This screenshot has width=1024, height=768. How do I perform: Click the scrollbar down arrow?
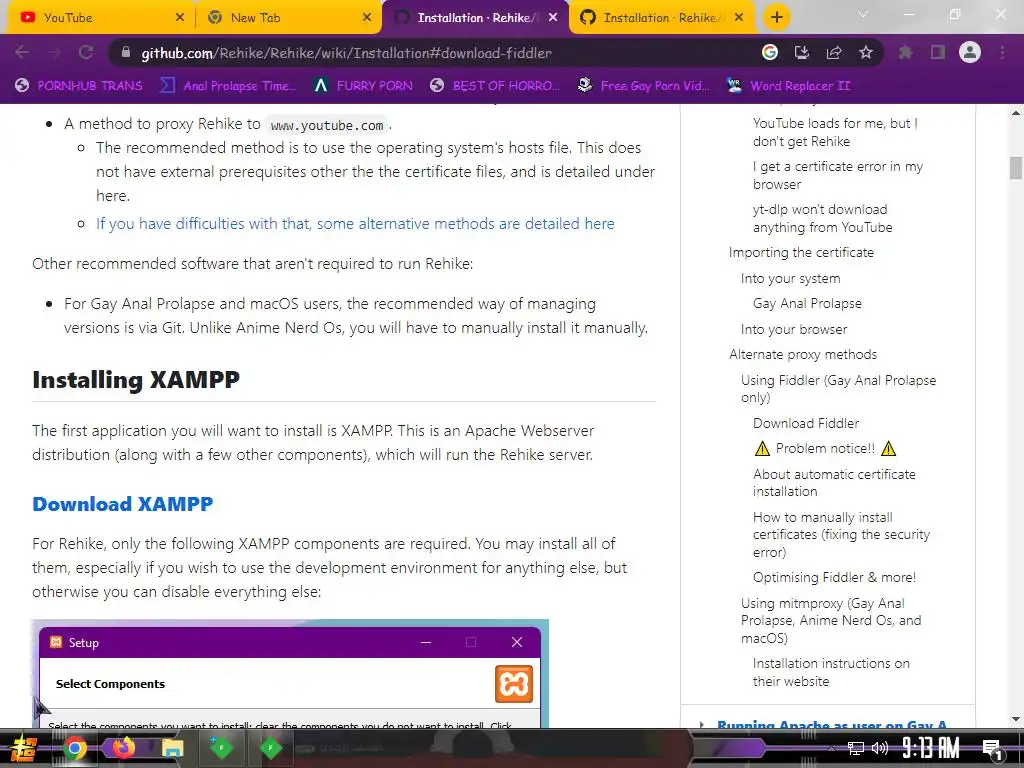coord(1016,720)
